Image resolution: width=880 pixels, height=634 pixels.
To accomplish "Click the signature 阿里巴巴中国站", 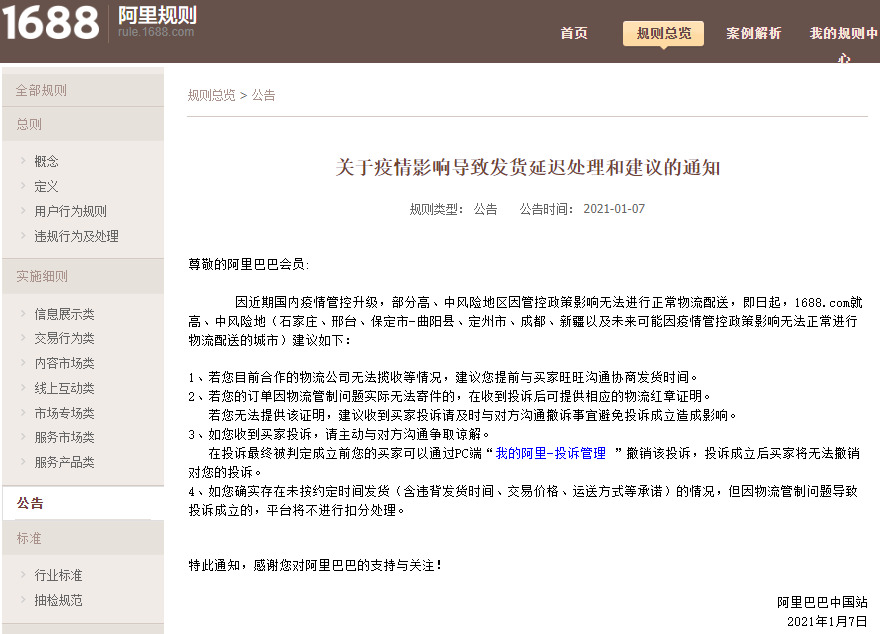I will (822, 603).
